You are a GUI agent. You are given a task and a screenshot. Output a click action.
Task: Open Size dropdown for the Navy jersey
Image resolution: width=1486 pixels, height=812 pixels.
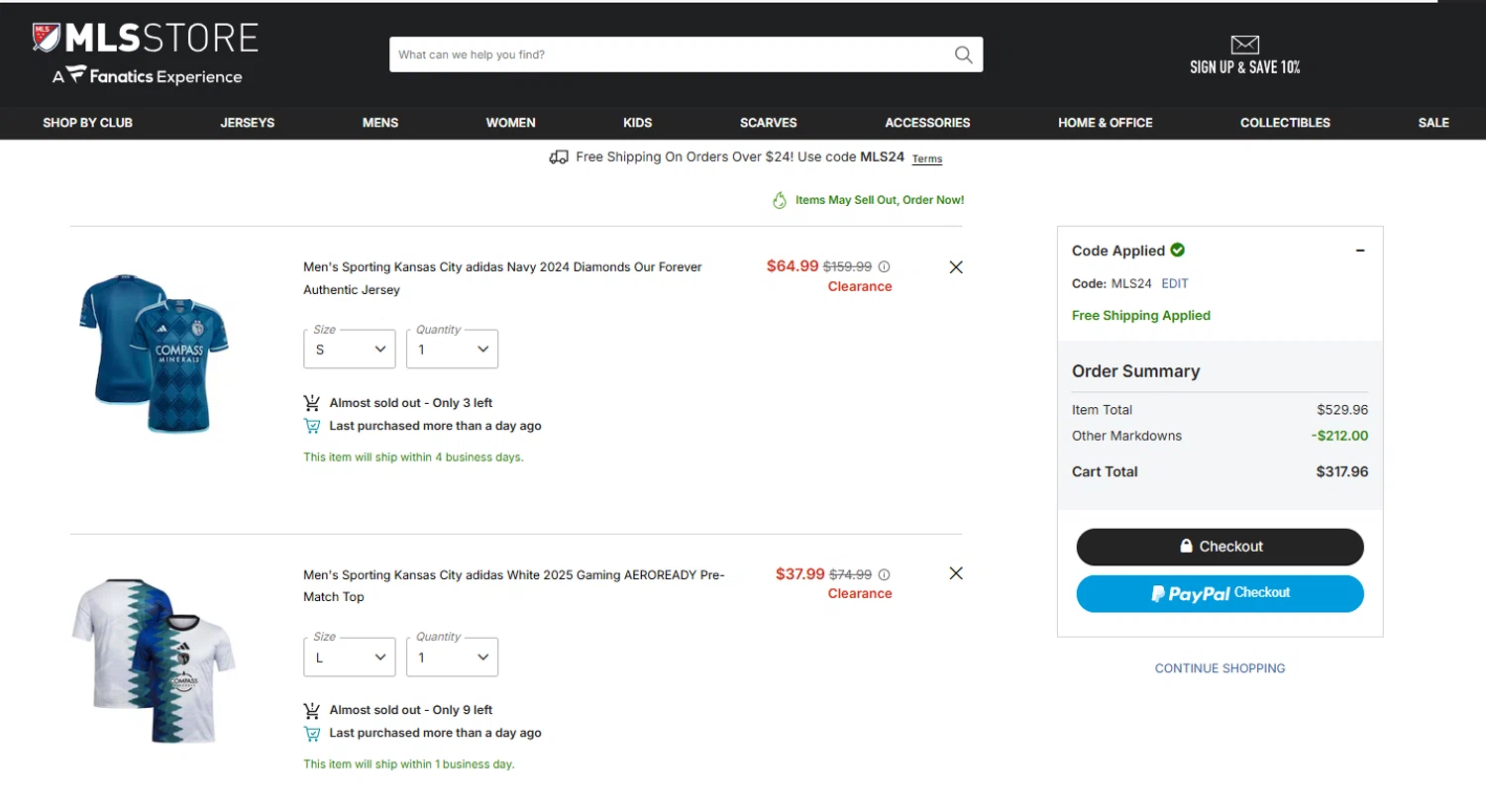(350, 350)
